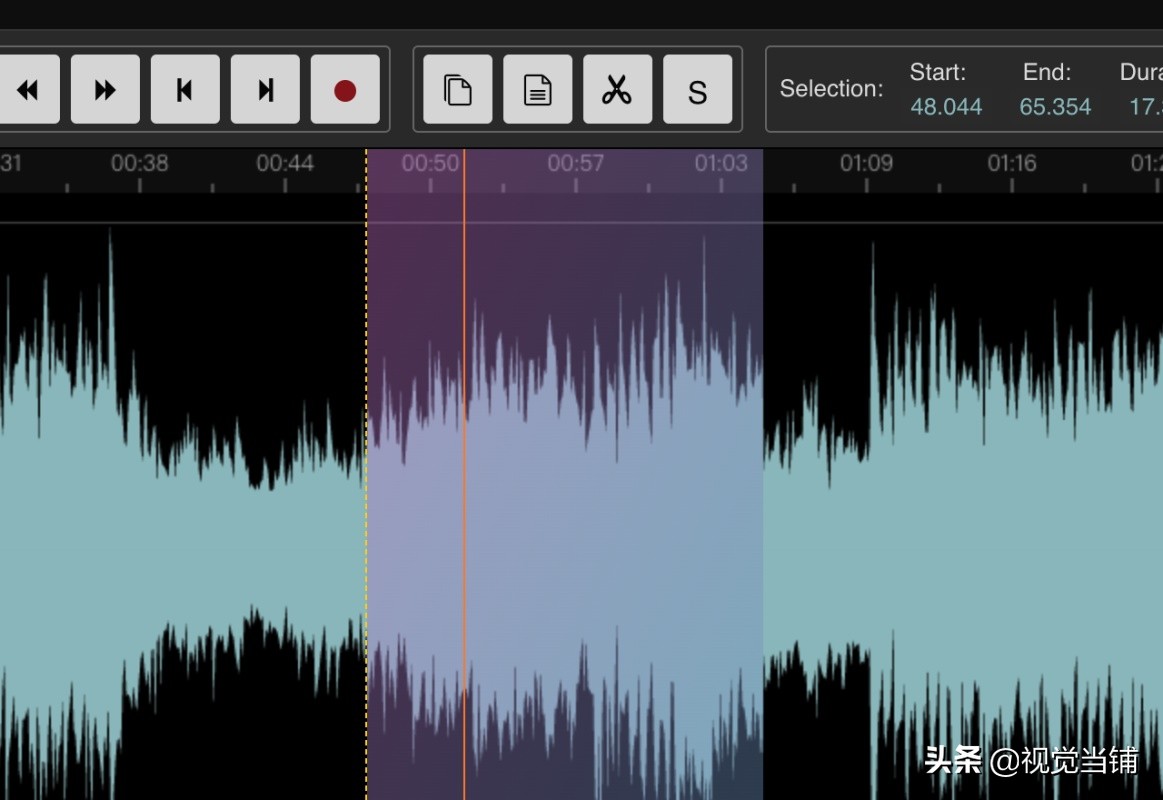Click the 01:16 mark on the timeline ruler

point(1012,163)
